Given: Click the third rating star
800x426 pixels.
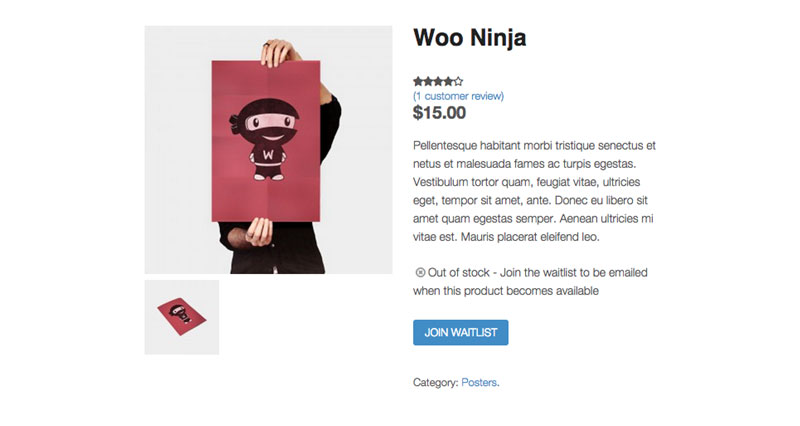Looking at the screenshot, I should (x=438, y=81).
